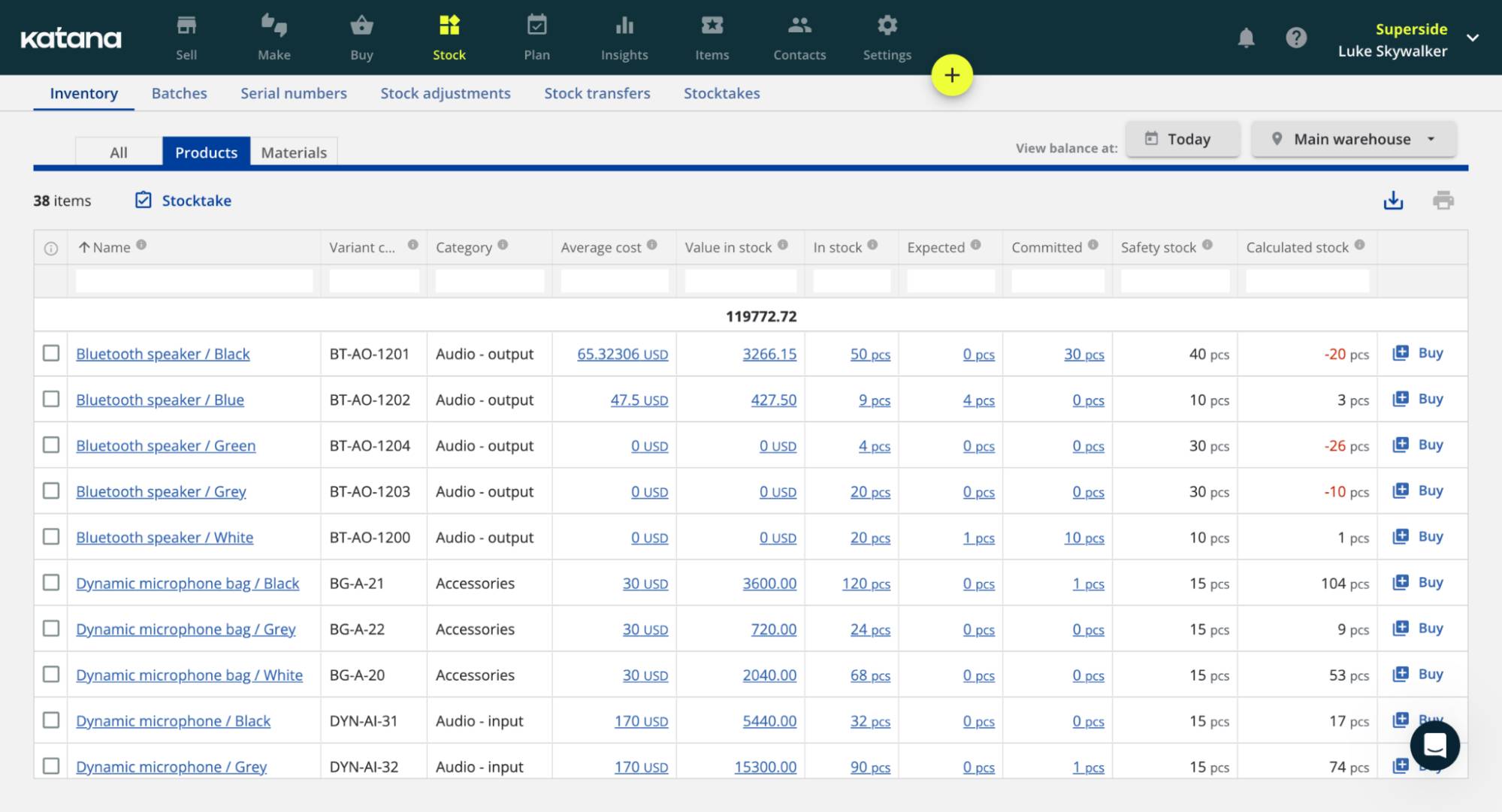Open the Main warehouse dropdown
Viewport: 1502px width, 812px height.
1352,138
